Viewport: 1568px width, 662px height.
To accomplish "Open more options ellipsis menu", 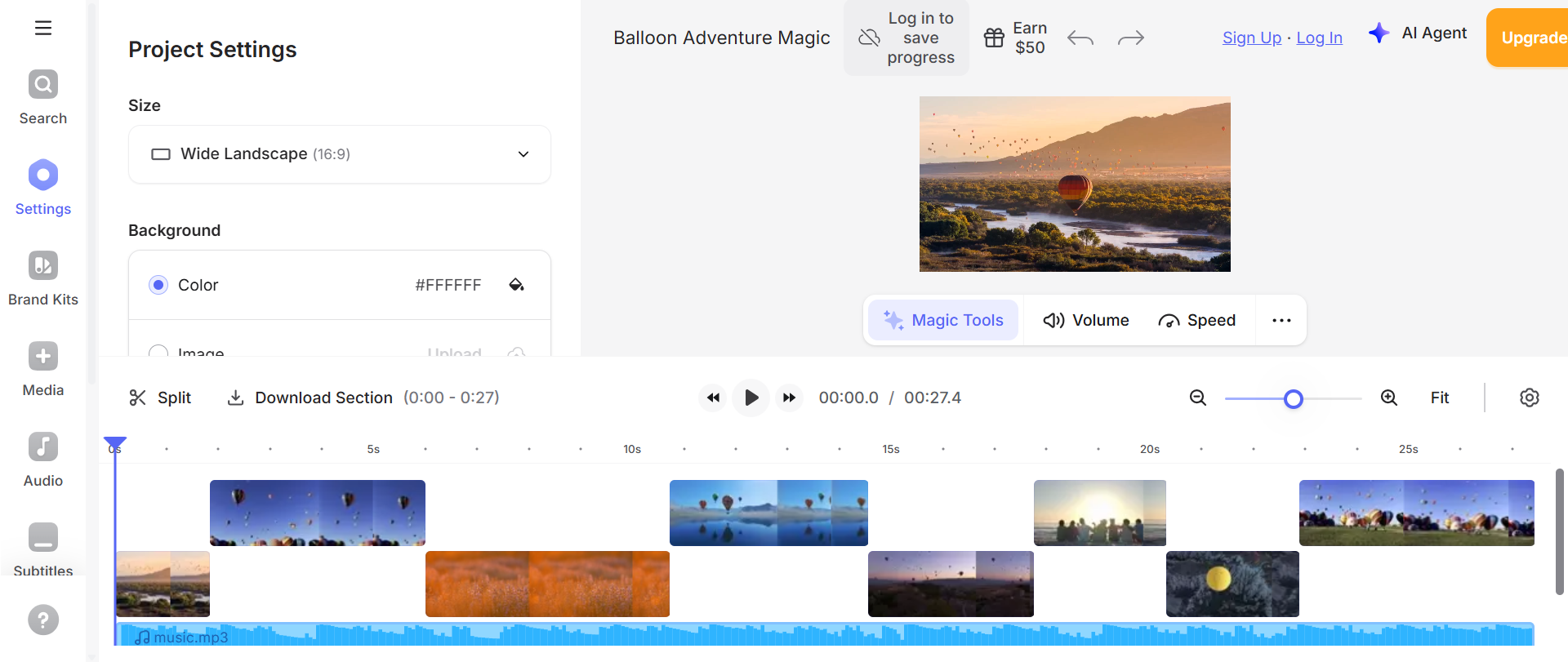I will coord(1281,320).
